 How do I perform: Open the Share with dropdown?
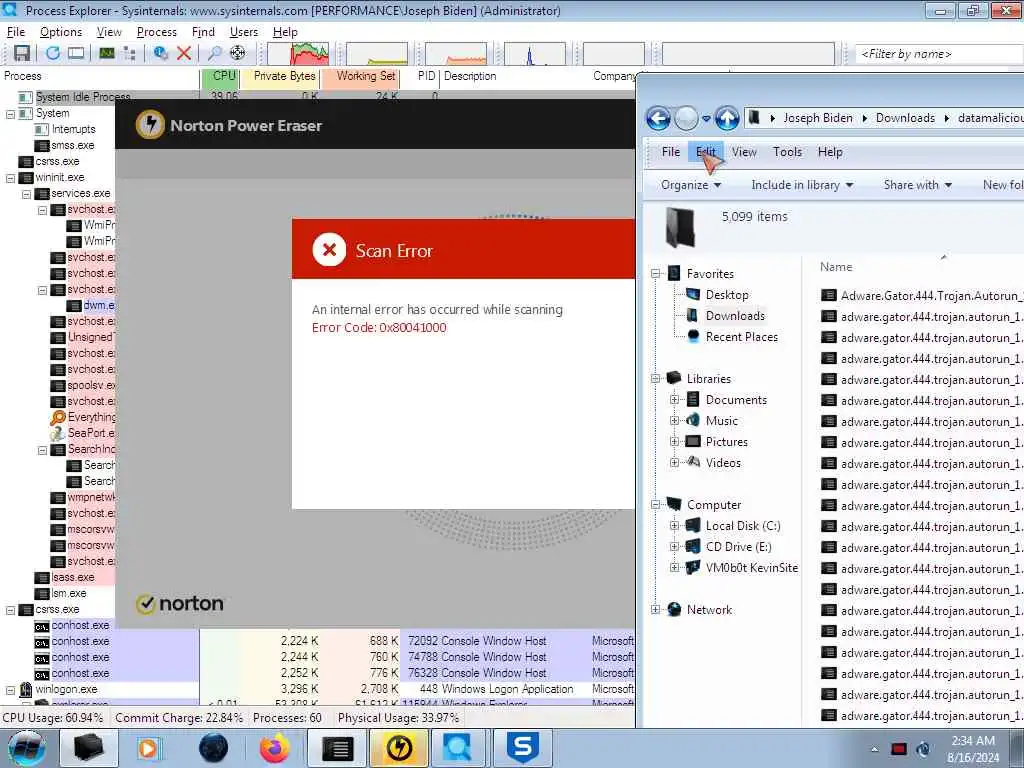918,185
